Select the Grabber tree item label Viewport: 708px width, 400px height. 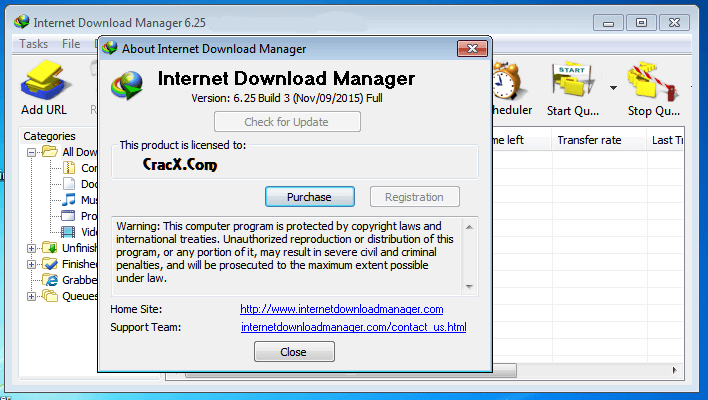coord(79,280)
